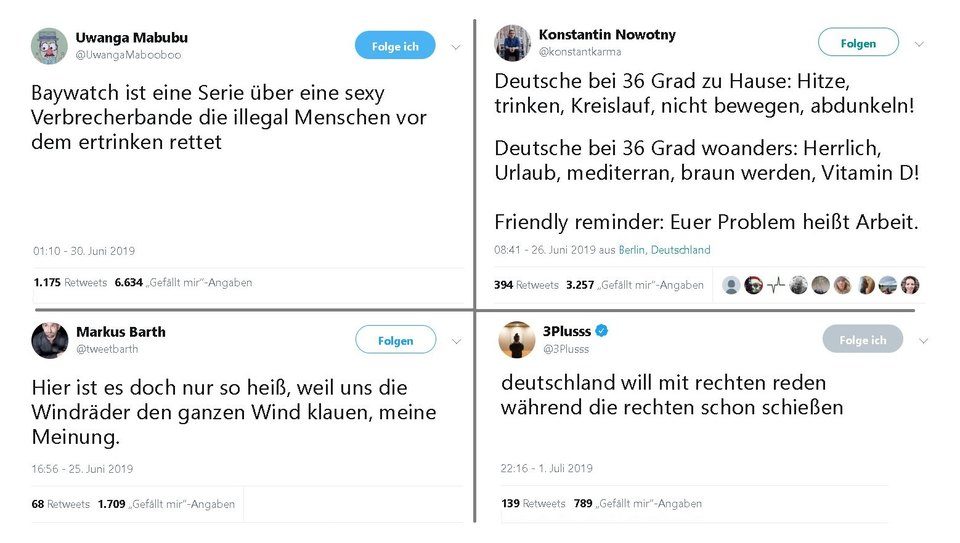Screen dimensions: 960x543
Task: Click the verified badge next to 3Plusss
Action: (x=602, y=331)
